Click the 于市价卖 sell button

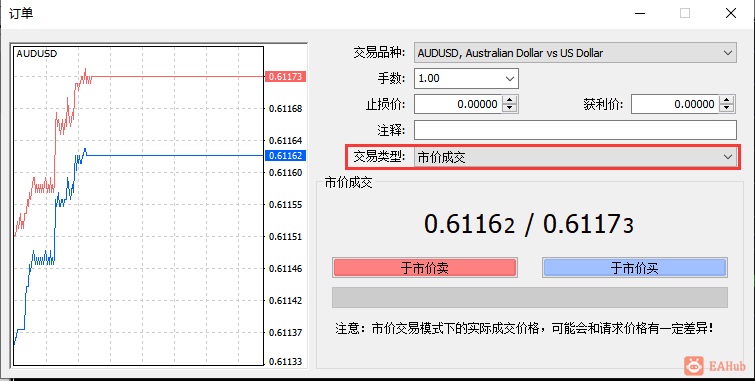coord(425,267)
